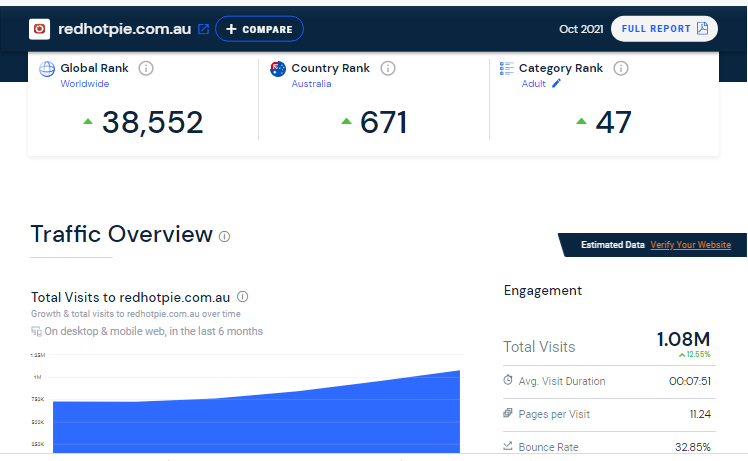Click the Country Rank info icon
The width and height of the screenshot is (748, 461).
(x=388, y=68)
